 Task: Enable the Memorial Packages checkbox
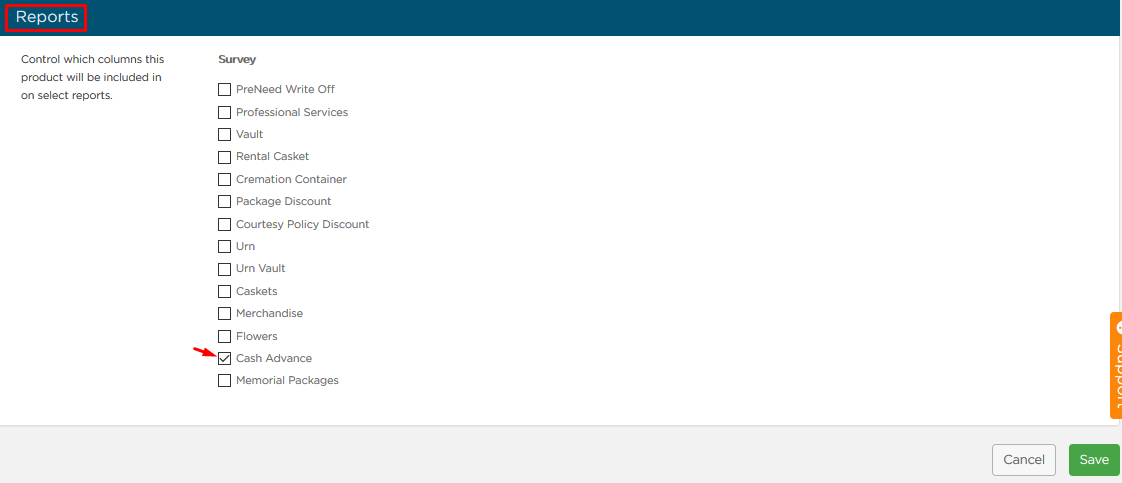(x=225, y=381)
